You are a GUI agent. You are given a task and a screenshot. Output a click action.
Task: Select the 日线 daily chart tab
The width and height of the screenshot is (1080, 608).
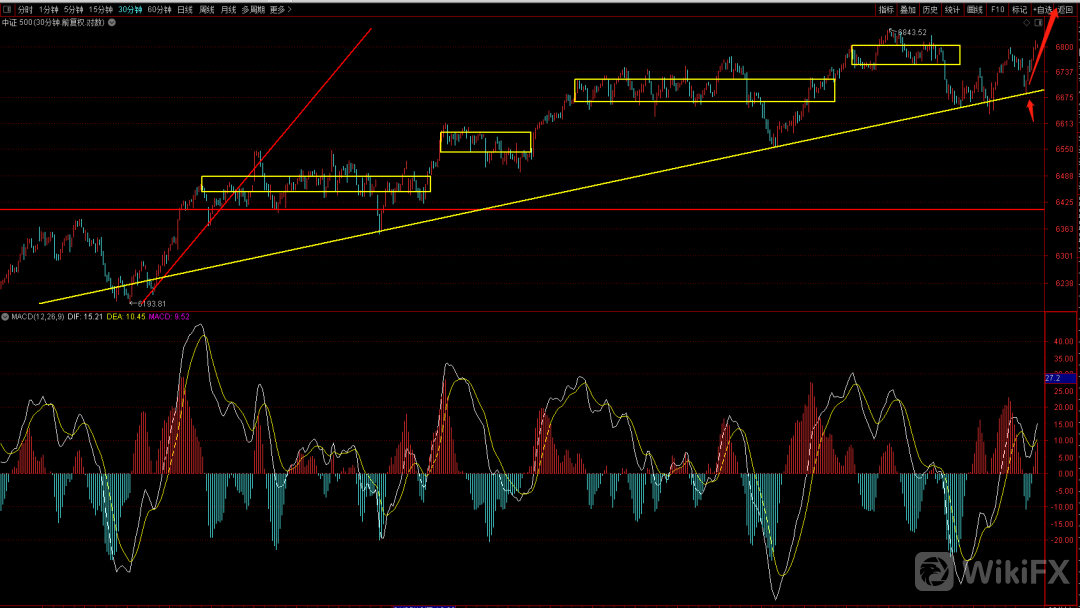(x=185, y=9)
